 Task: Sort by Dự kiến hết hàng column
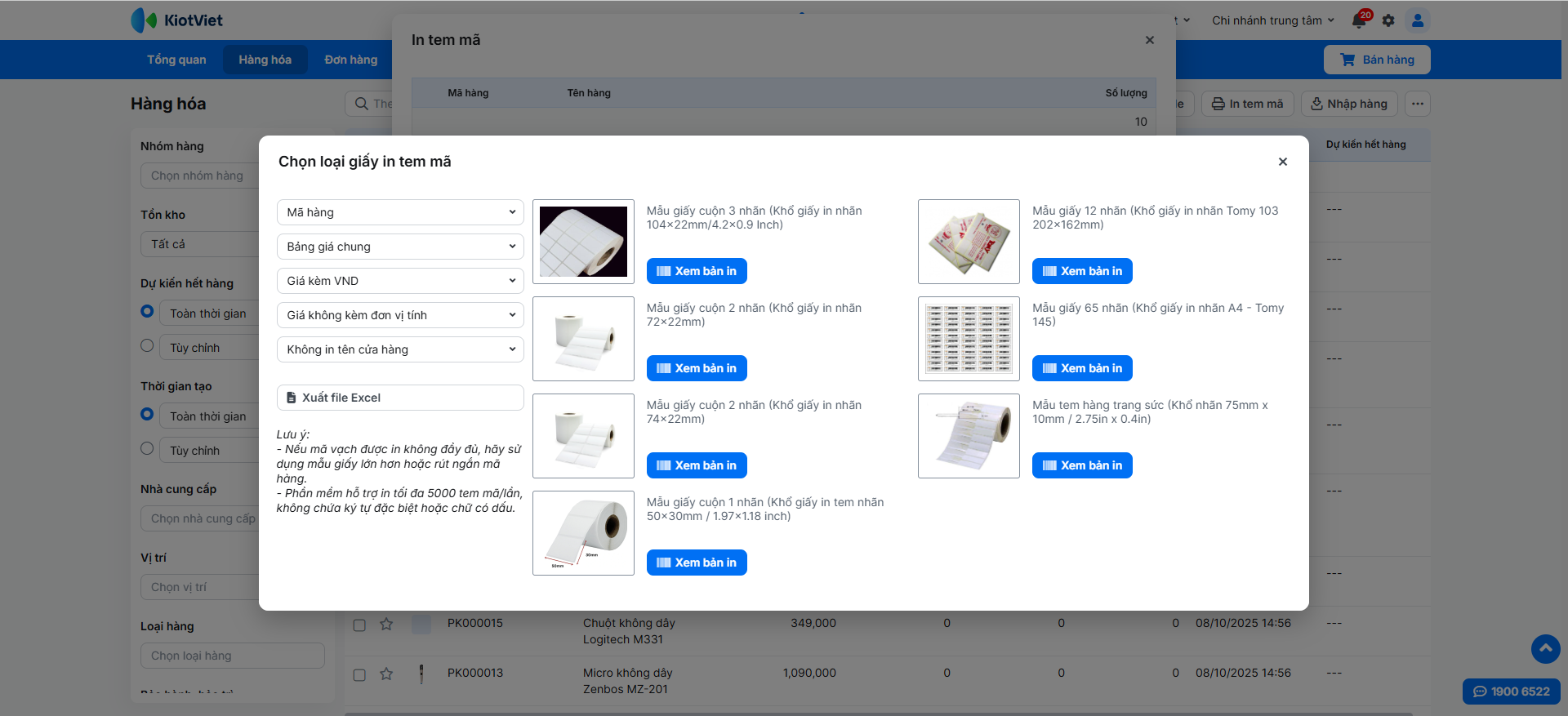click(1366, 145)
